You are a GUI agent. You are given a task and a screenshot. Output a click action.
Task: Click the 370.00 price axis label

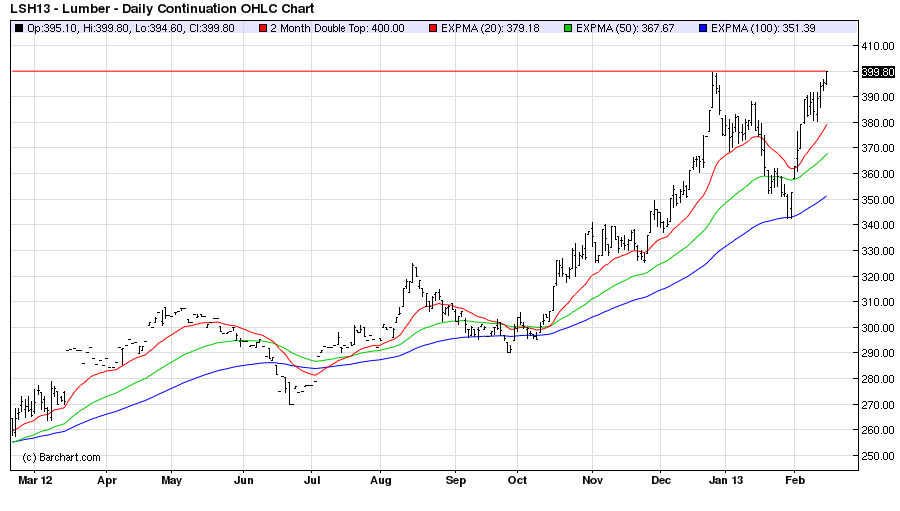[x=878, y=148]
